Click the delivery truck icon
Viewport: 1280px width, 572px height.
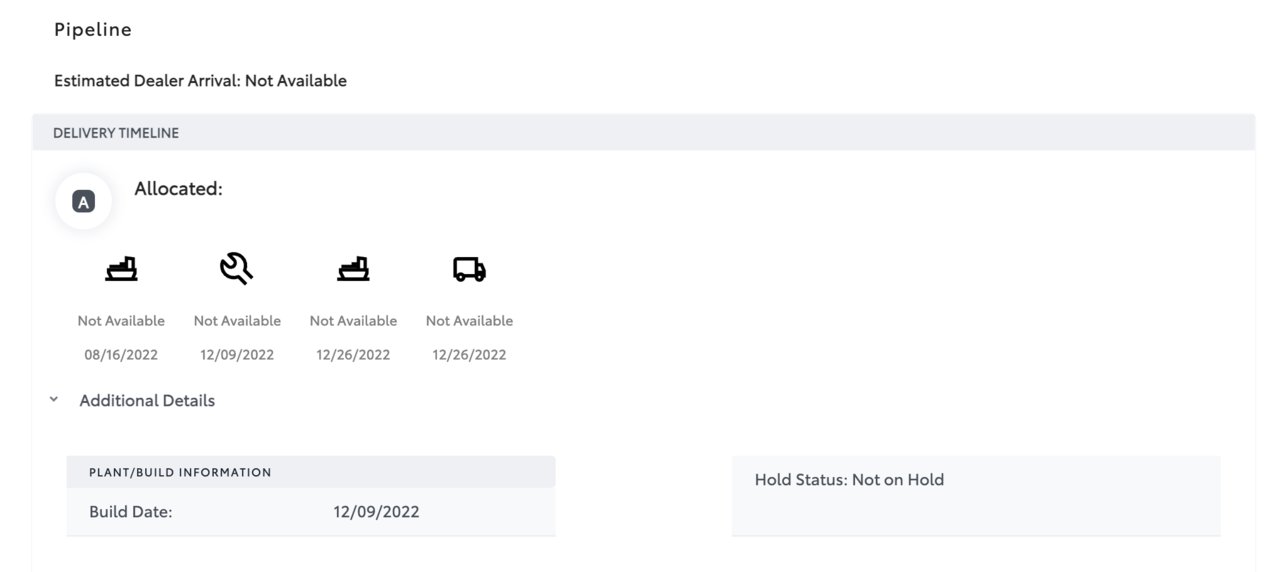pos(469,269)
